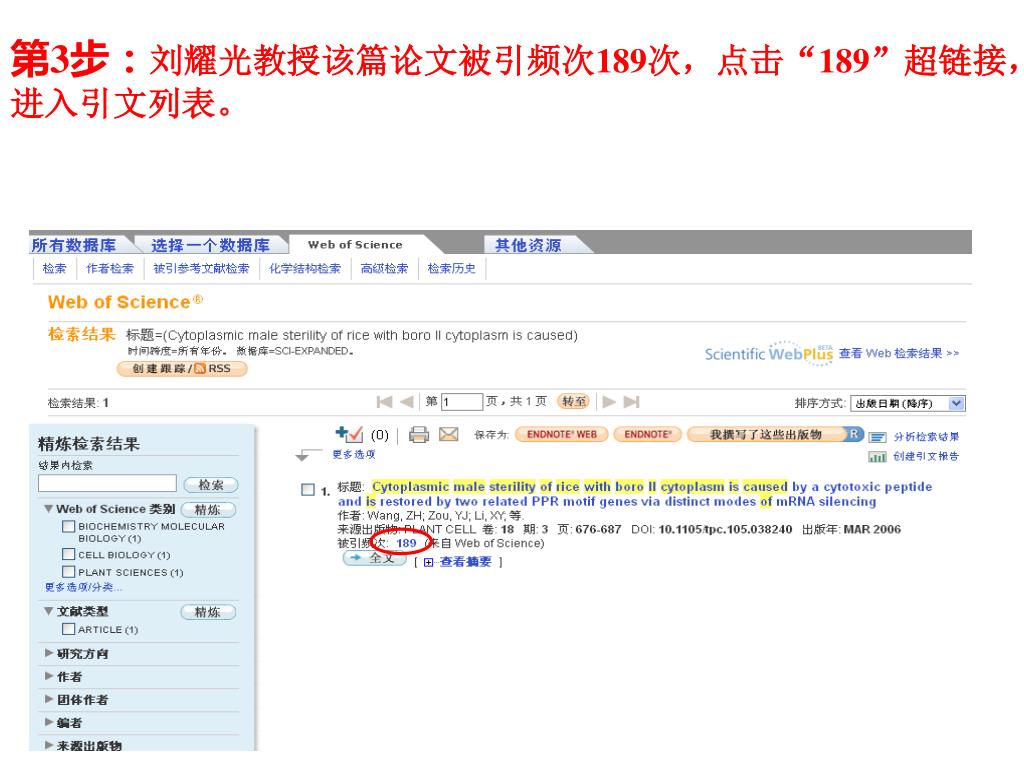The width and height of the screenshot is (1024, 768).
Task: Select result 1 checkbox
Action: click(308, 490)
